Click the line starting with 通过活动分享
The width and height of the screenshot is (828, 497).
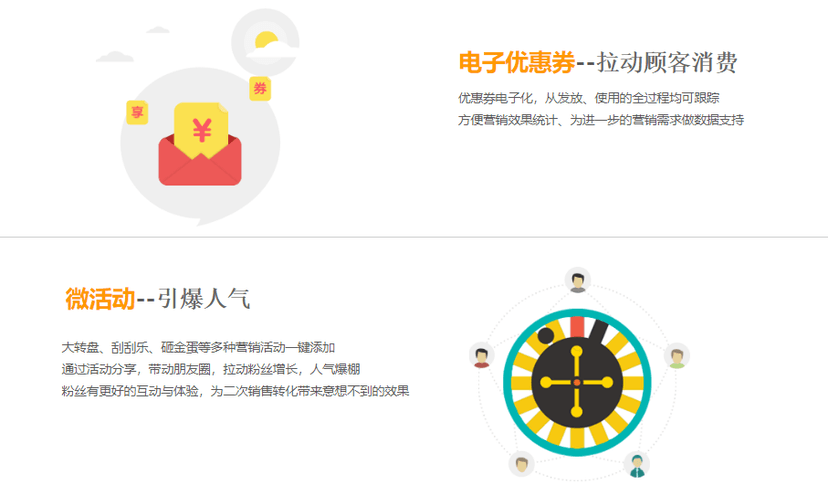pyautogui.click(x=211, y=369)
